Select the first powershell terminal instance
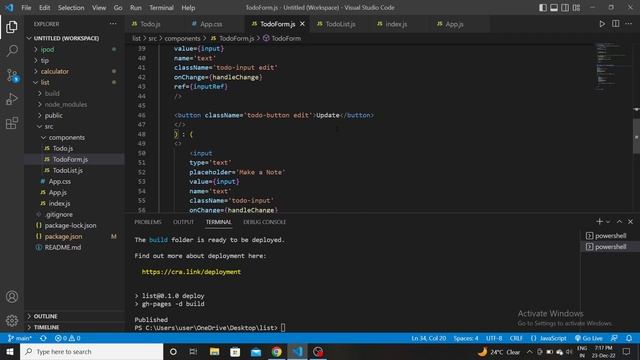Viewport: 640px width, 360px height. [606, 236]
